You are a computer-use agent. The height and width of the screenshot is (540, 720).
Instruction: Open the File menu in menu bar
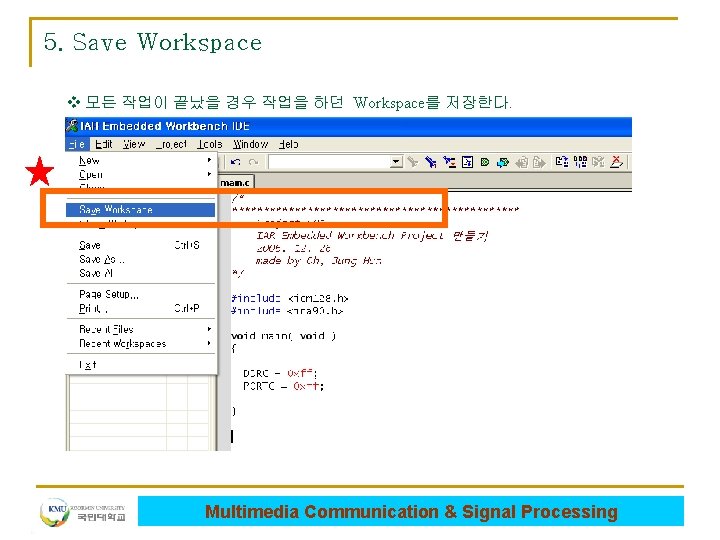(x=77, y=144)
